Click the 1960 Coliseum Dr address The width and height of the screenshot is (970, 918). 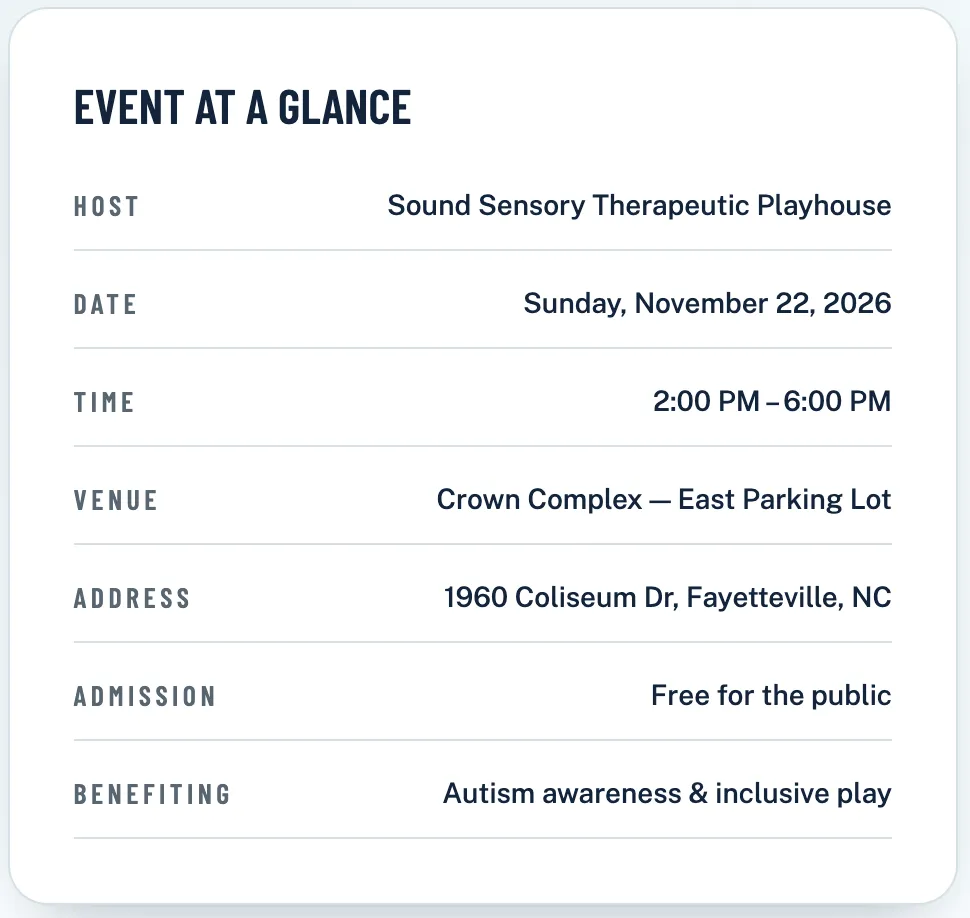click(561, 598)
